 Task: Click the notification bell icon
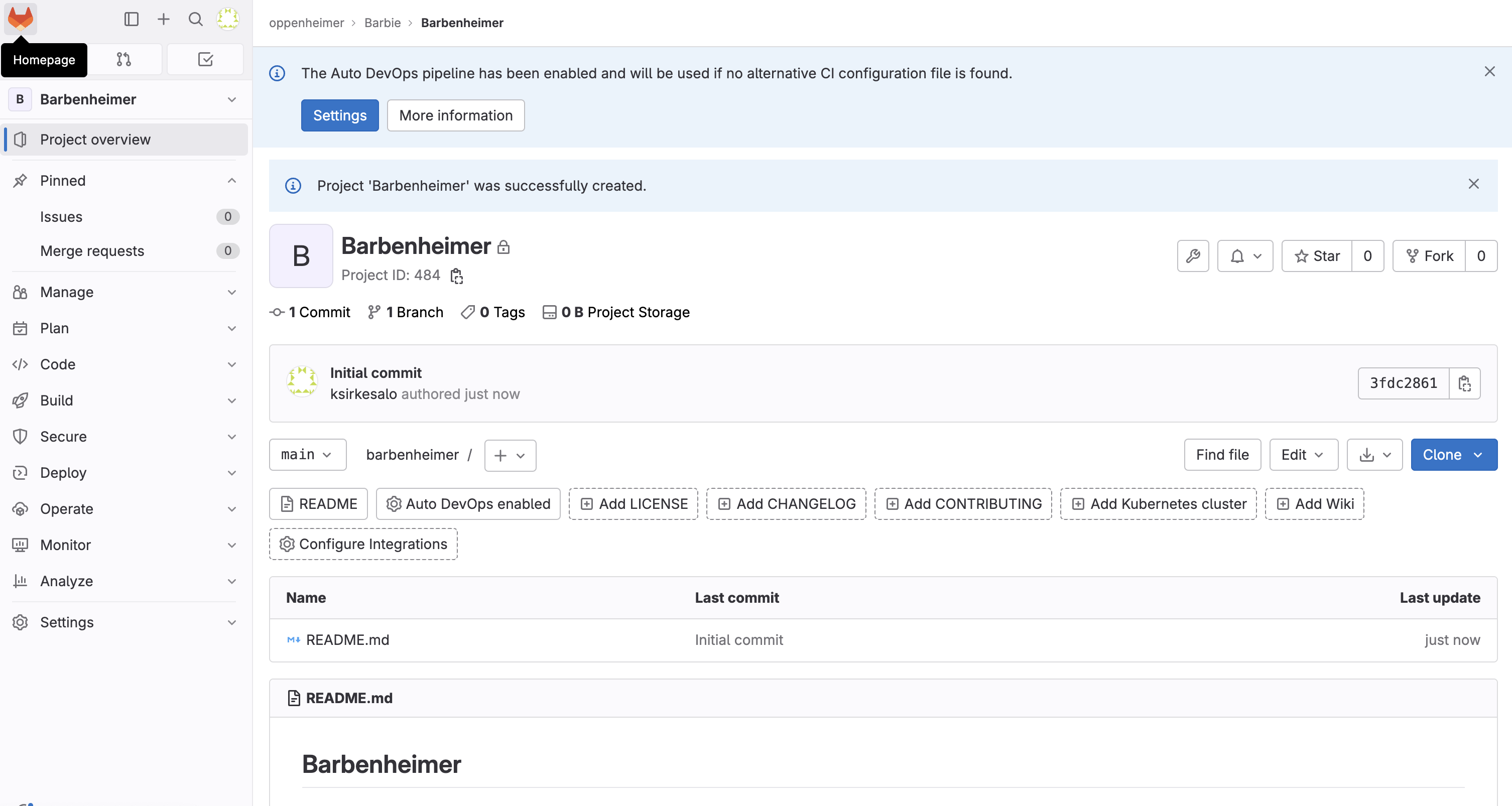[x=1245, y=256]
